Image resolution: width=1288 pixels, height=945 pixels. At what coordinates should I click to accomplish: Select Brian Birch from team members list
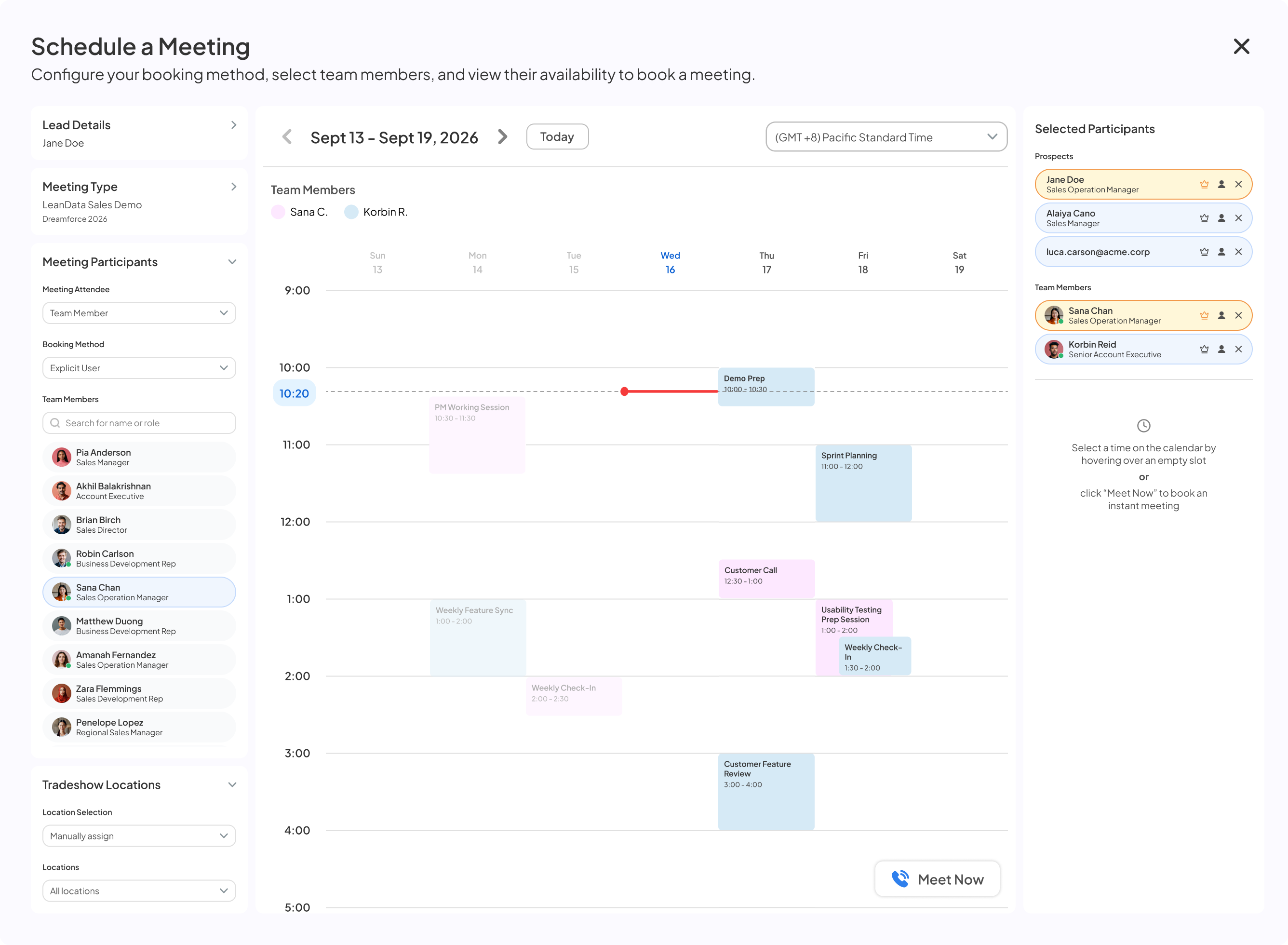[139, 525]
